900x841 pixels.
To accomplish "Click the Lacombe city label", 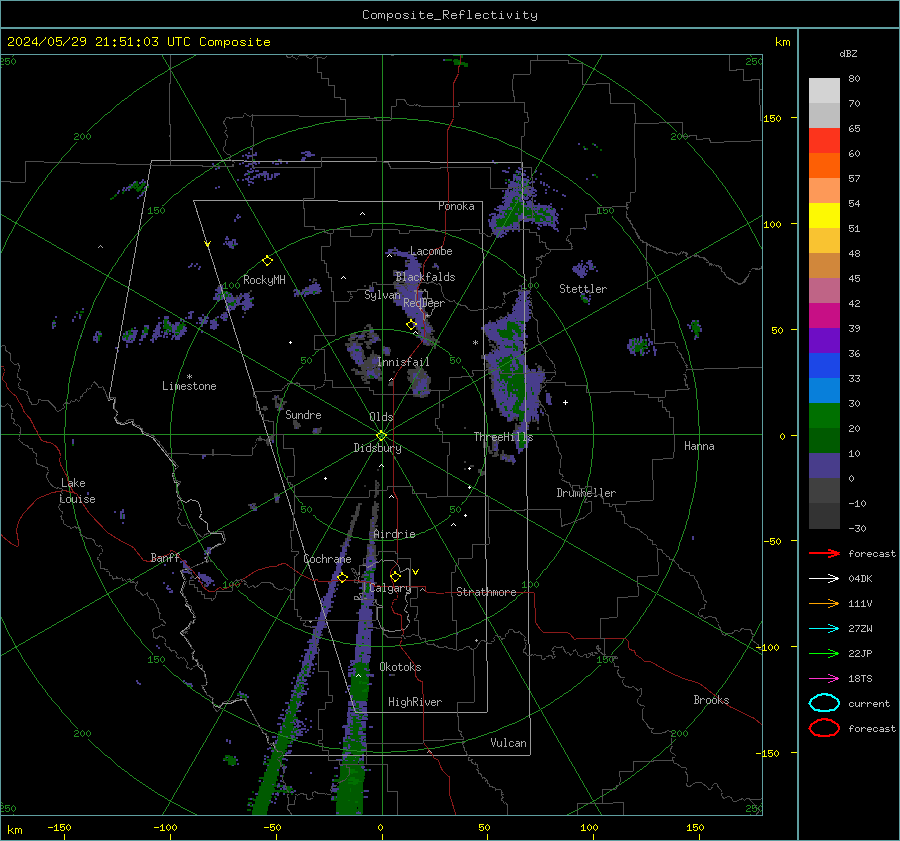I will [x=431, y=251].
